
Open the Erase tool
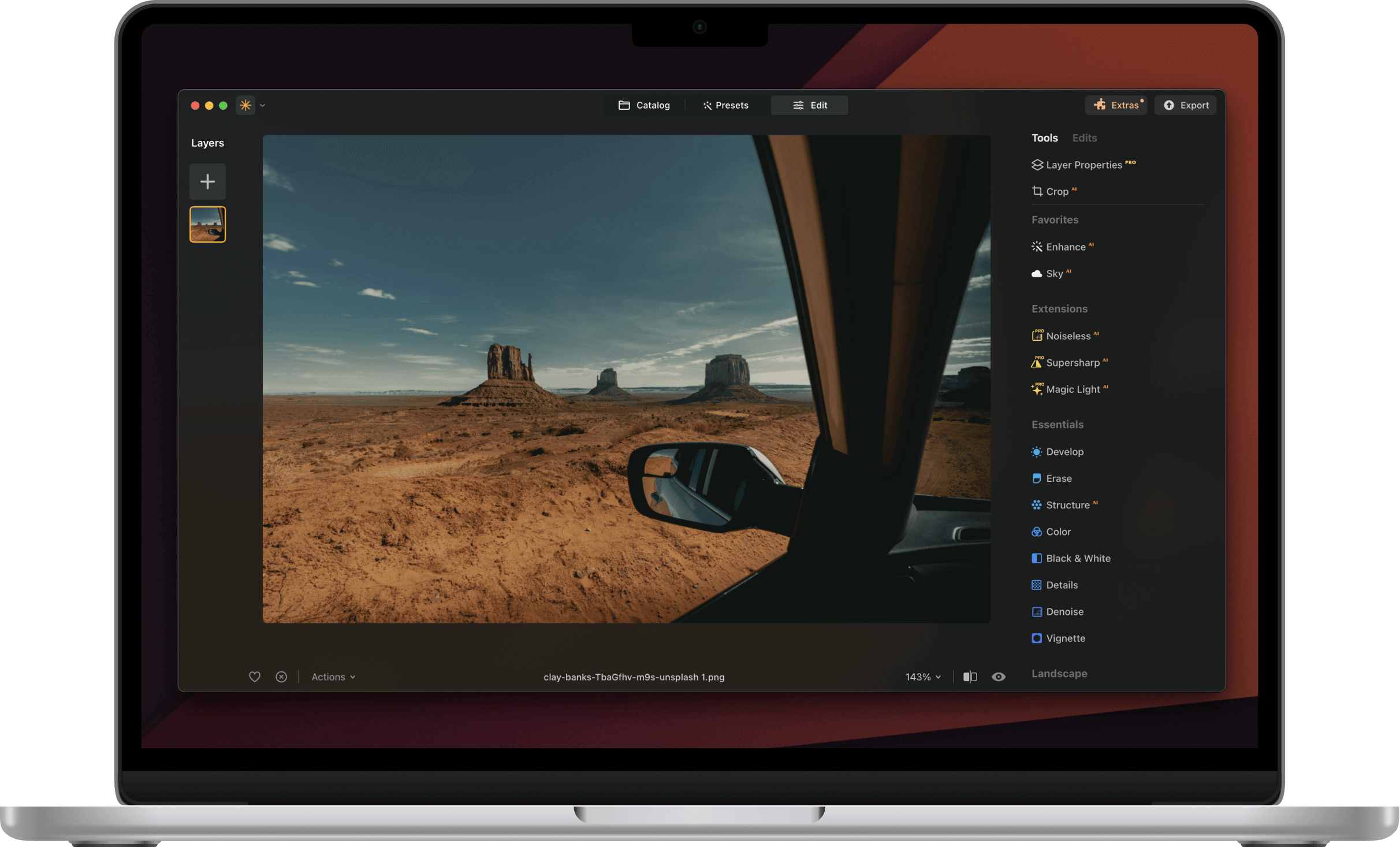point(1059,478)
